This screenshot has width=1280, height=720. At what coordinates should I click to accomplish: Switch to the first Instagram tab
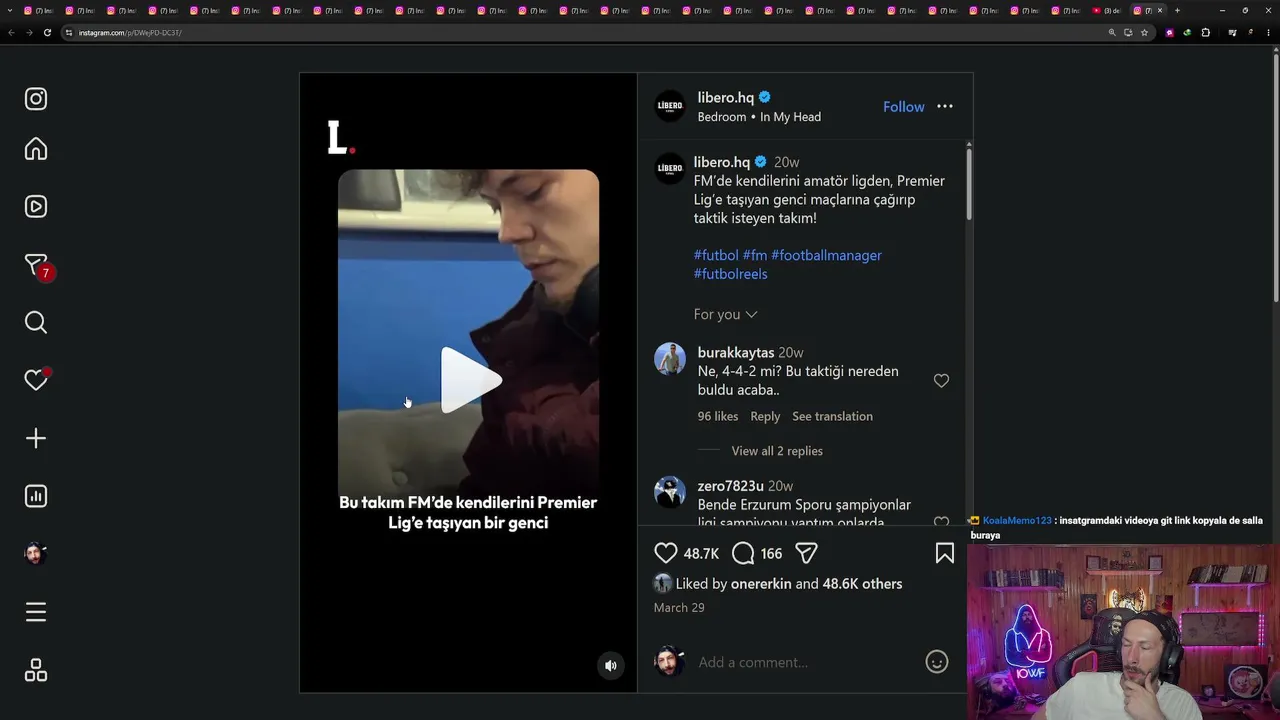(x=38, y=11)
